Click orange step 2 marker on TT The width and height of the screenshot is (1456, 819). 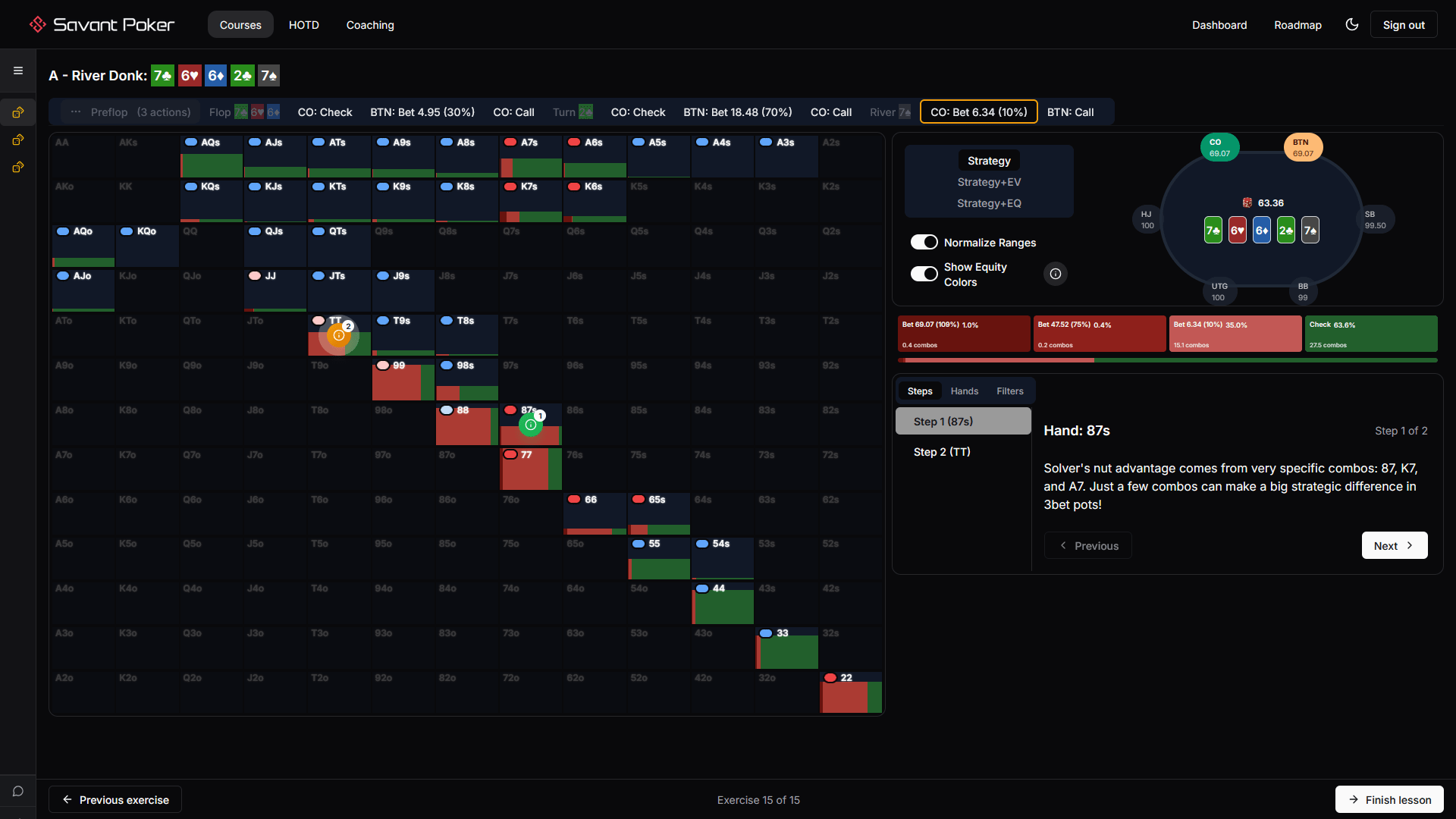pyautogui.click(x=339, y=335)
